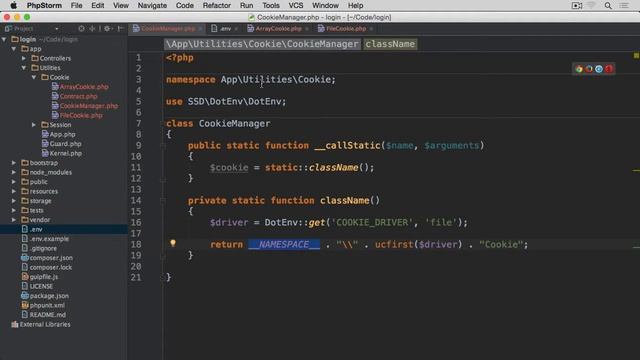Image resolution: width=640 pixels, height=360 pixels.
Task: Expand the storage folder
Action: point(14,201)
